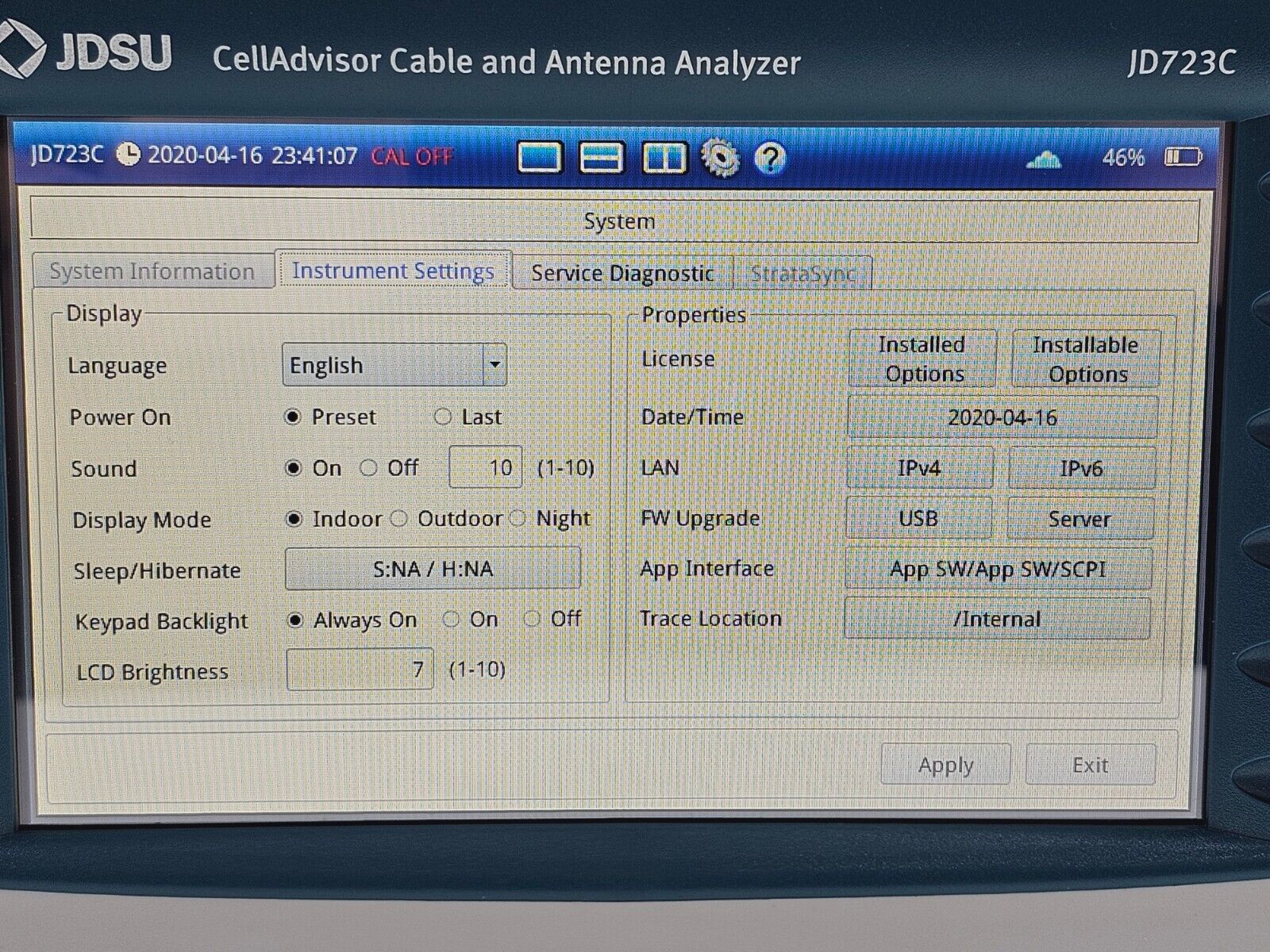Turn Sound Off

coord(368,468)
